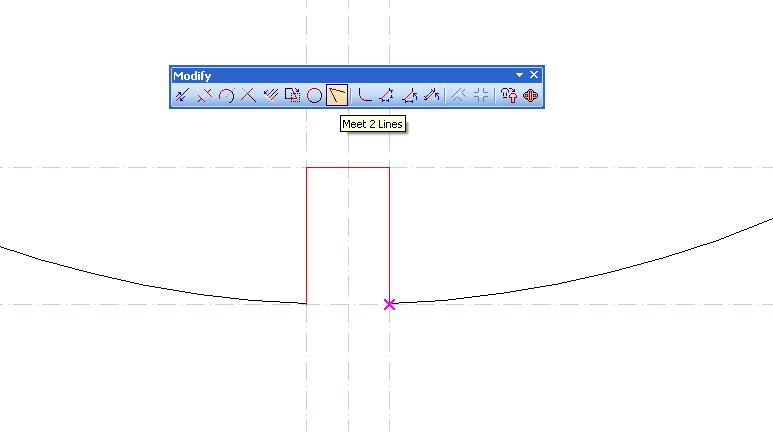
Task: Click the greyed-out dashed corners icon
Action: pyautogui.click(x=481, y=96)
